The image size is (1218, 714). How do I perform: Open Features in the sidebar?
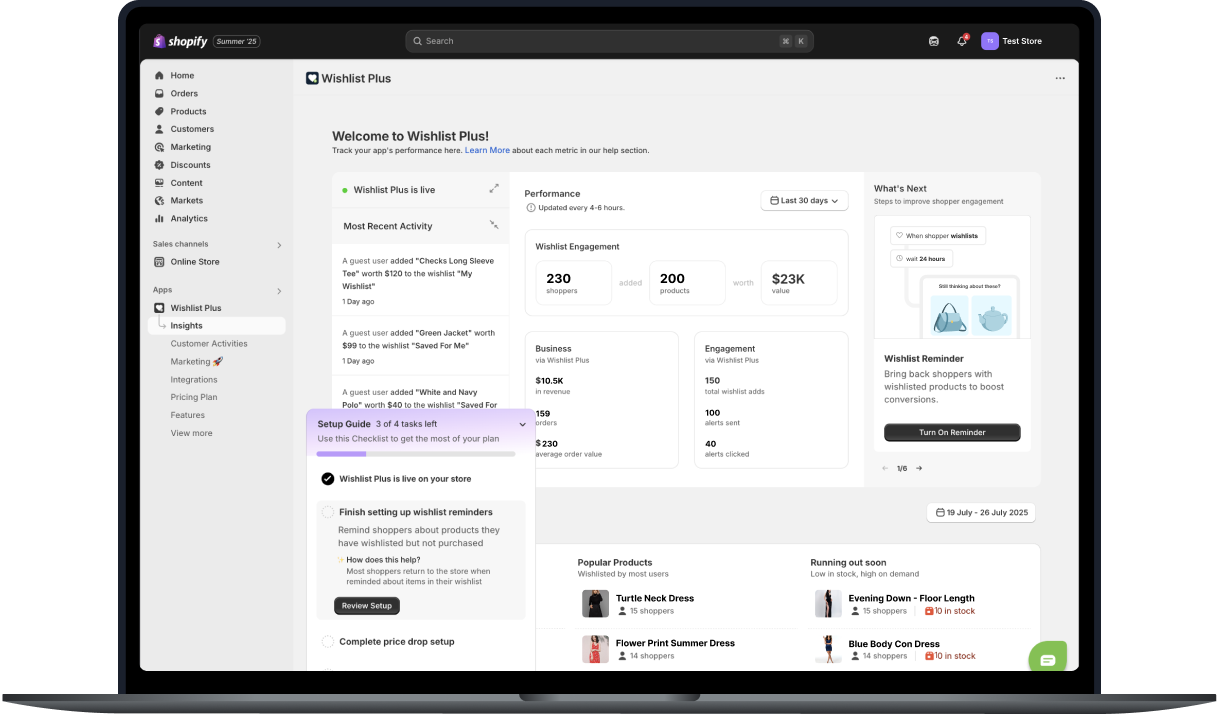pos(188,415)
